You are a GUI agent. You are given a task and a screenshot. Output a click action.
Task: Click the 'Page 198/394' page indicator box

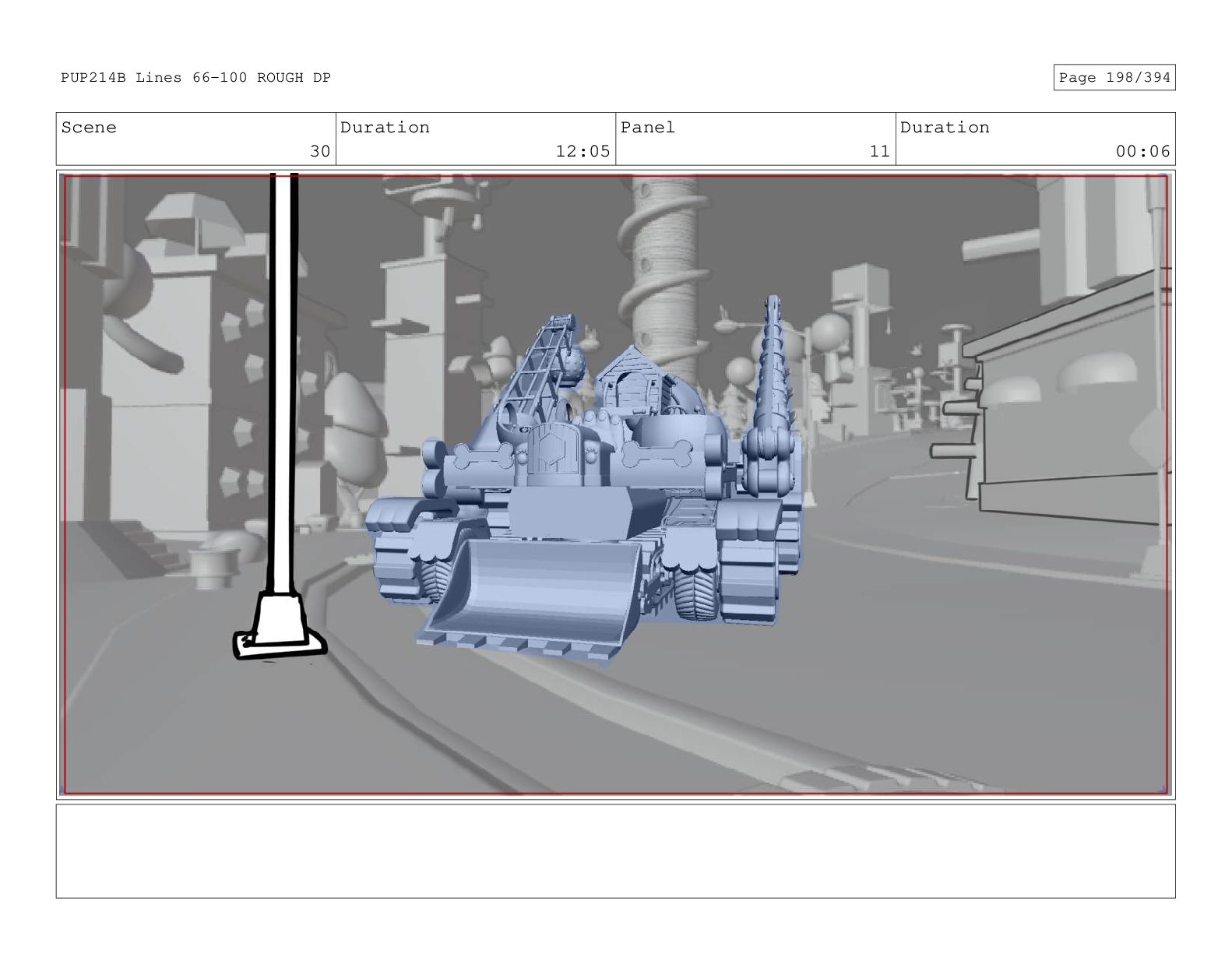tap(1114, 77)
